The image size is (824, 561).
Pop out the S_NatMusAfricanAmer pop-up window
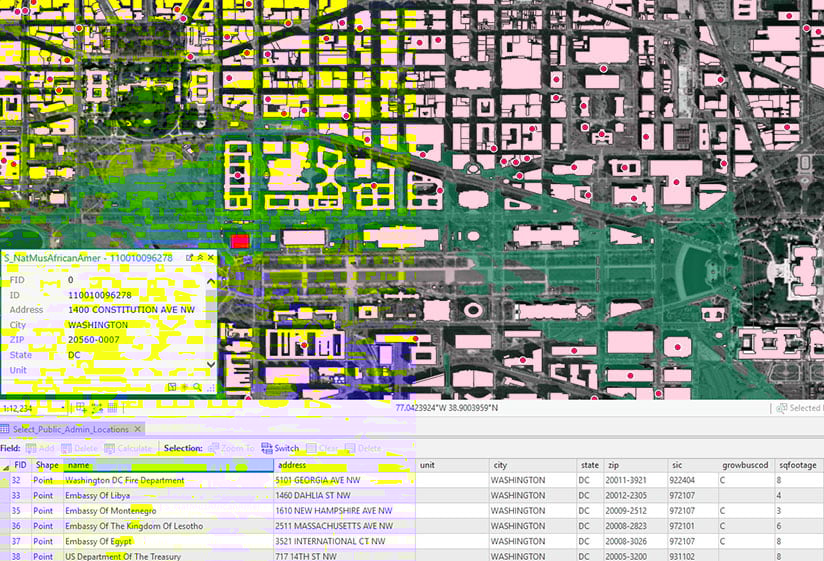pyautogui.click(x=189, y=257)
